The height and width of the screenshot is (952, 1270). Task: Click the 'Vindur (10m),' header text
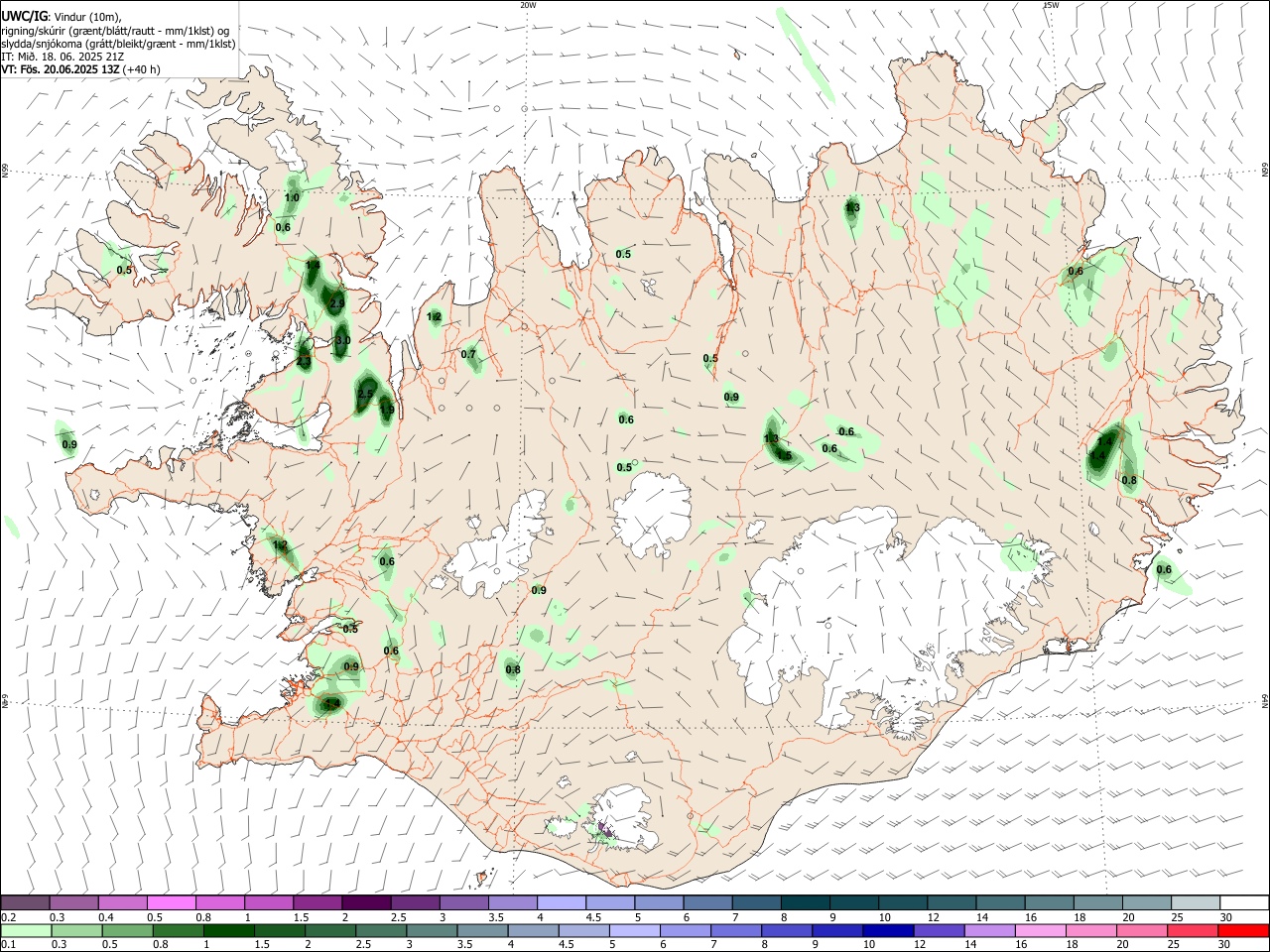pyautogui.click(x=87, y=18)
